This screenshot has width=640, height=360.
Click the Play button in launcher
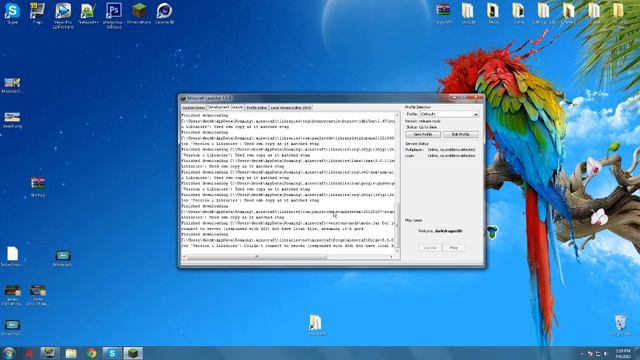[453, 248]
